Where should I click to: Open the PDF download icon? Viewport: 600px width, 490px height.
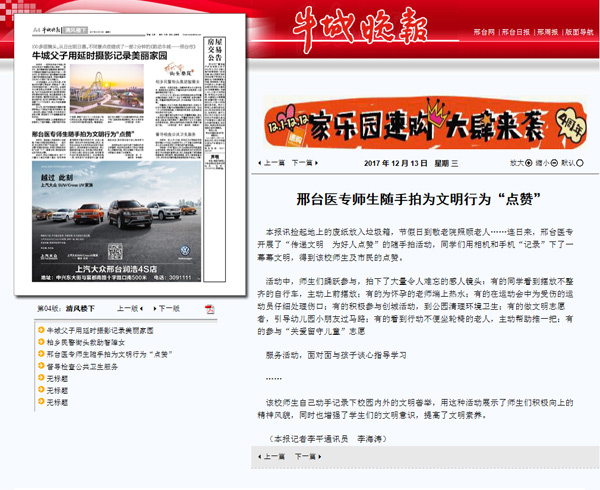click(209, 309)
